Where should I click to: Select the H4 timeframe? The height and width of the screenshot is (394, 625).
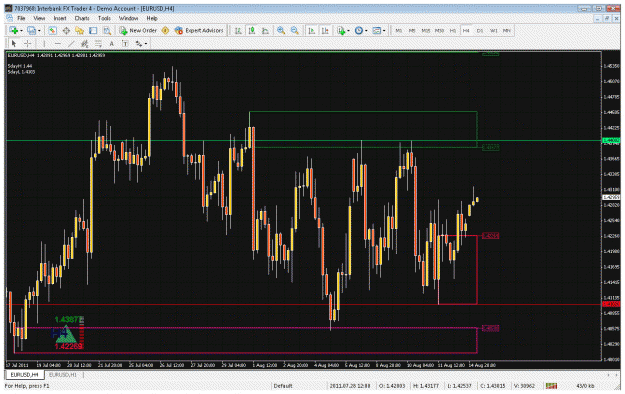tap(466, 31)
